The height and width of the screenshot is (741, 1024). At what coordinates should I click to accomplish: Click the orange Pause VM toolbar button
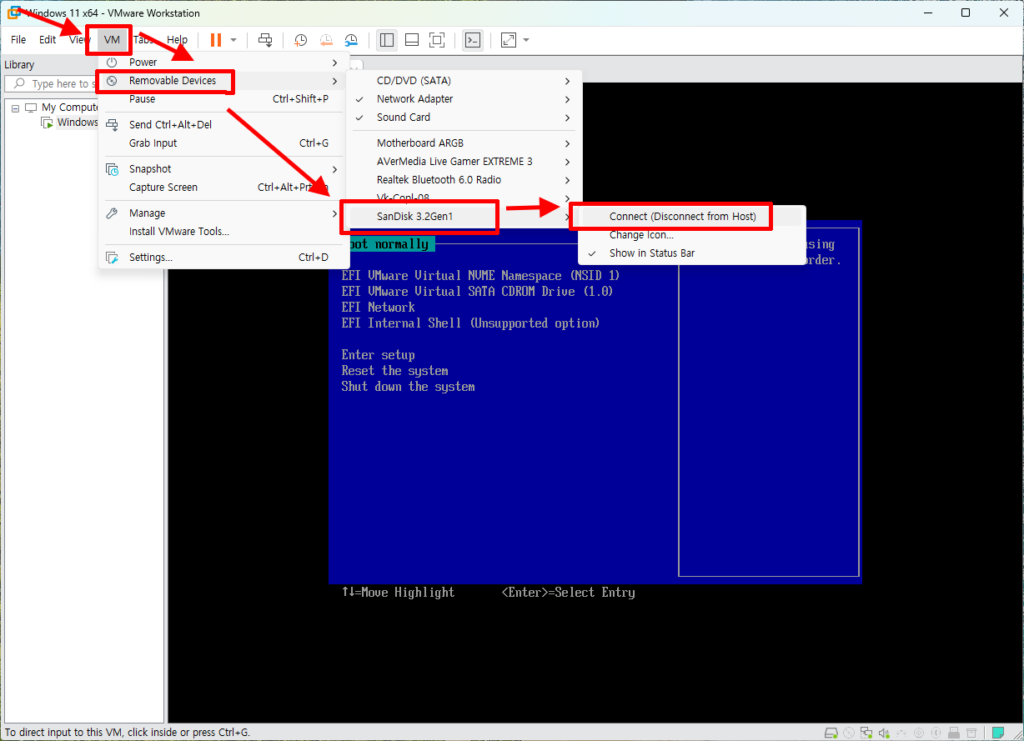216,40
